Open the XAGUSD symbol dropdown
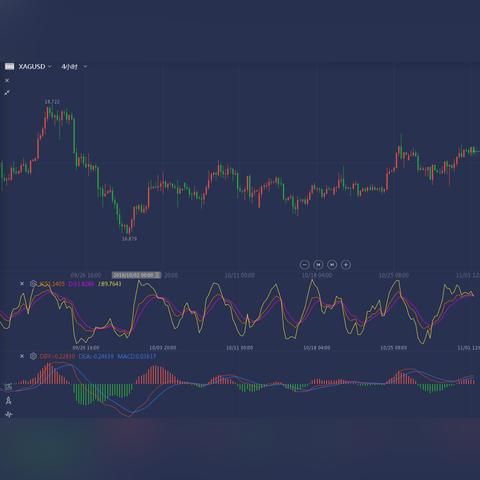 35,67
